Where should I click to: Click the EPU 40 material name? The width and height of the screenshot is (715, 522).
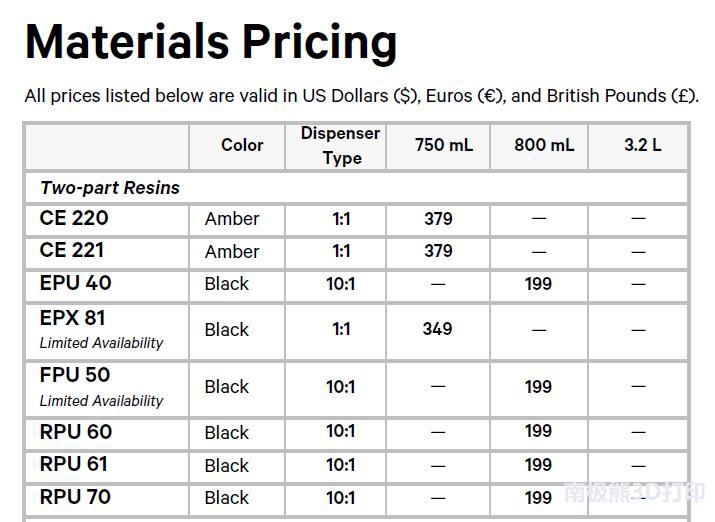[x=75, y=283]
